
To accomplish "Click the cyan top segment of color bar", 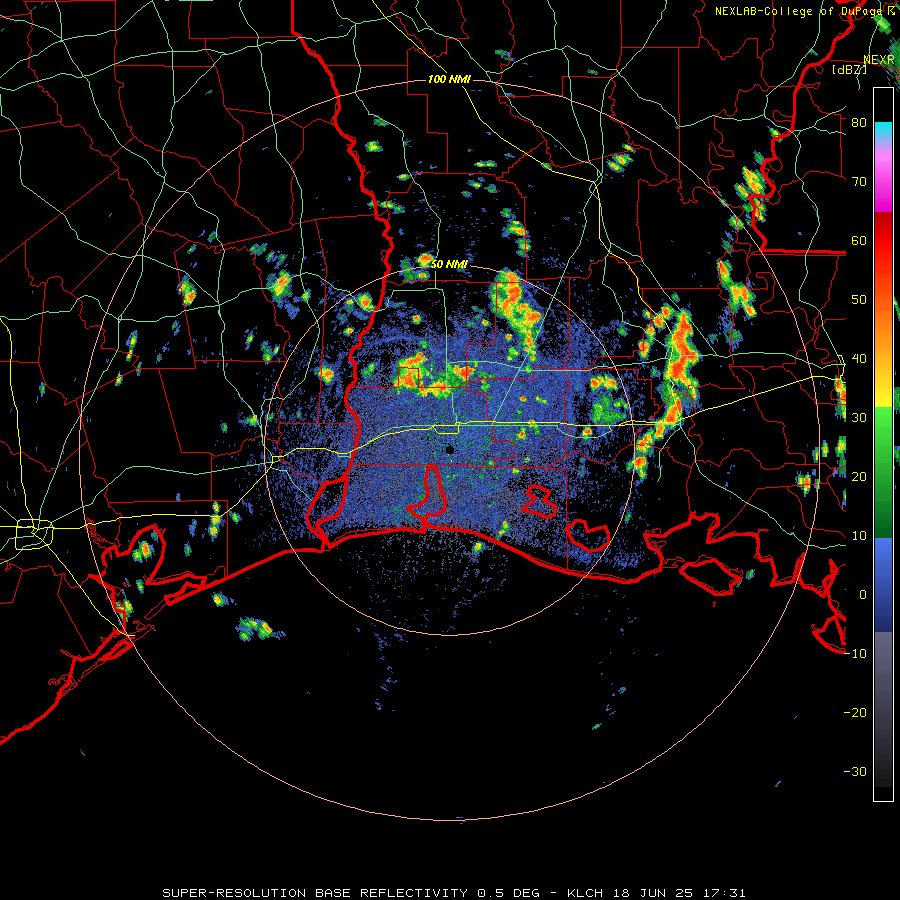I will pos(883,130).
